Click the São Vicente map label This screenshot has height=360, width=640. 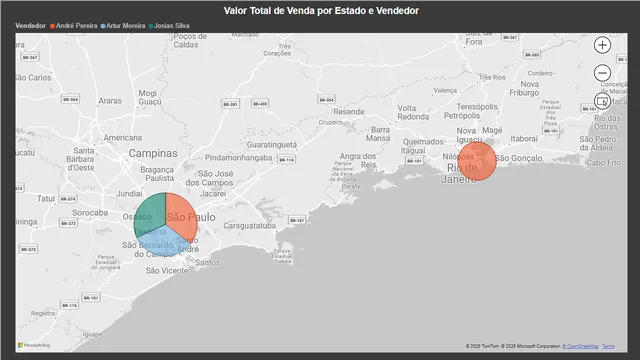pyautogui.click(x=167, y=271)
